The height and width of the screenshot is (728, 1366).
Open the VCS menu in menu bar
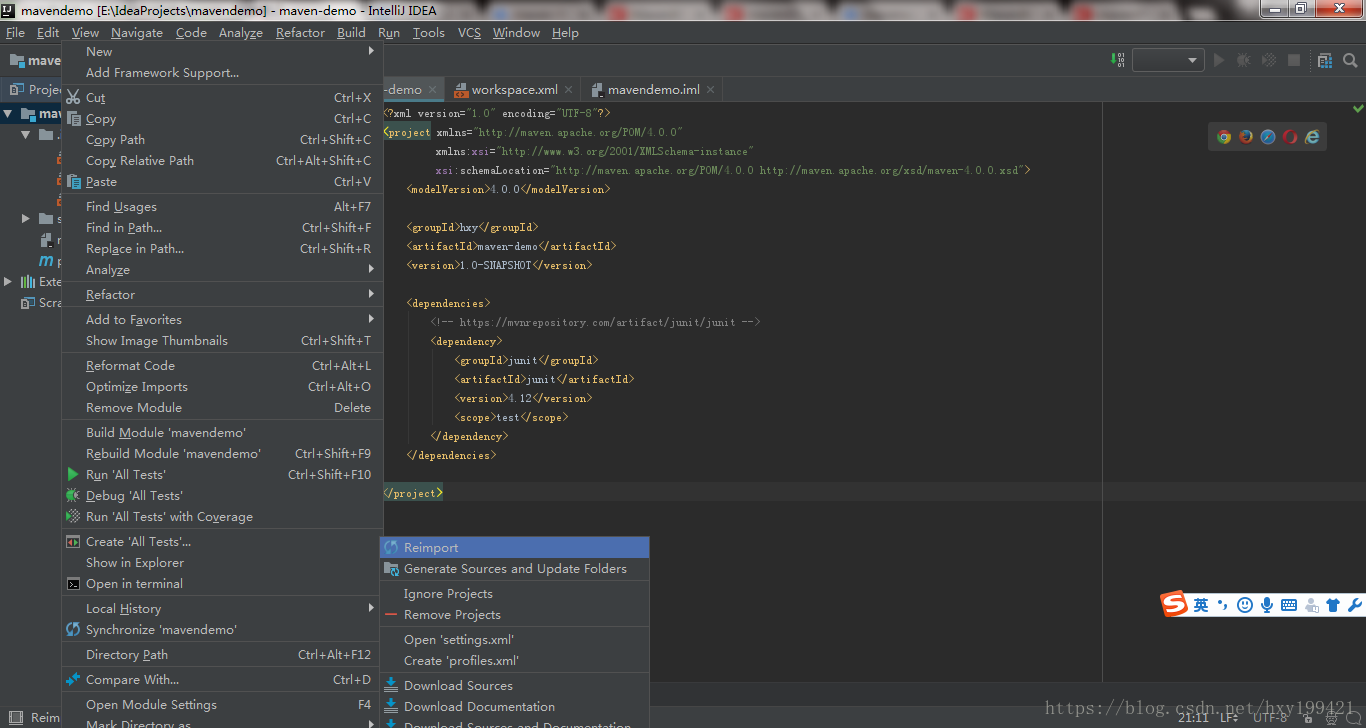(469, 33)
